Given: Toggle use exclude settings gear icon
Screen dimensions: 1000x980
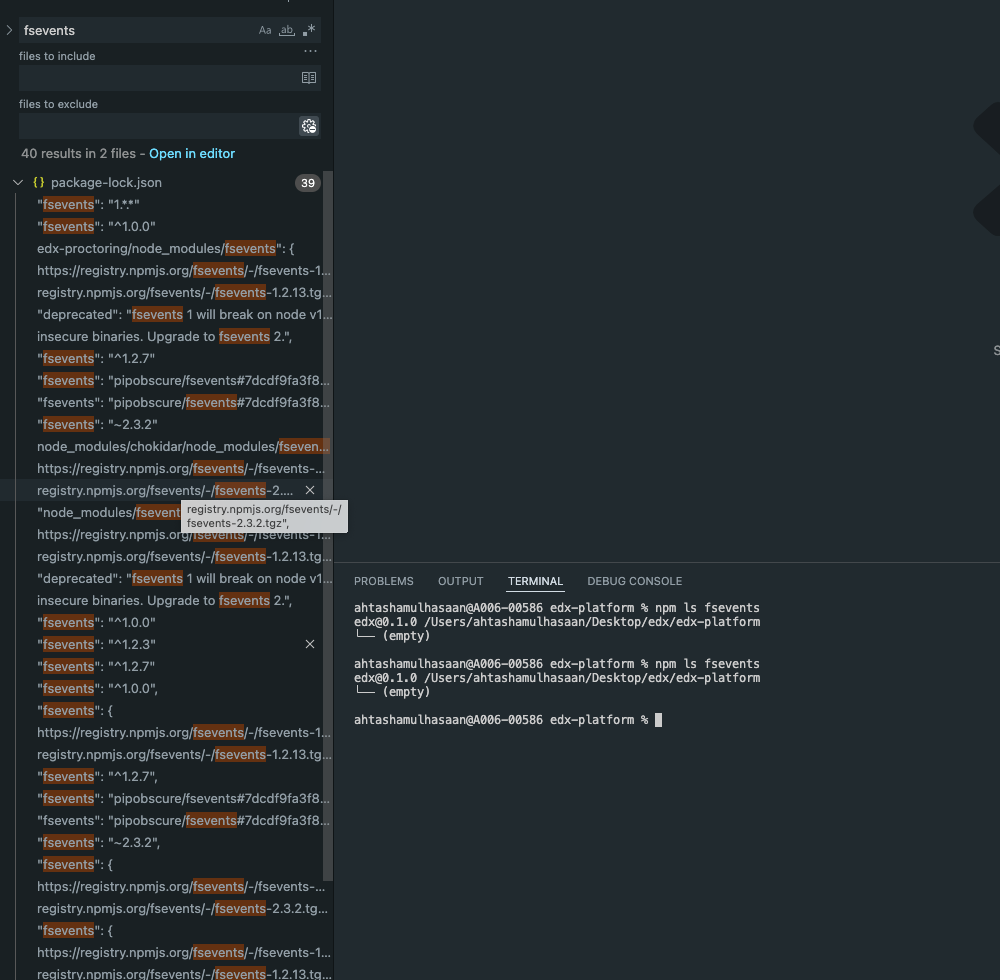Looking at the screenshot, I should 309,126.
